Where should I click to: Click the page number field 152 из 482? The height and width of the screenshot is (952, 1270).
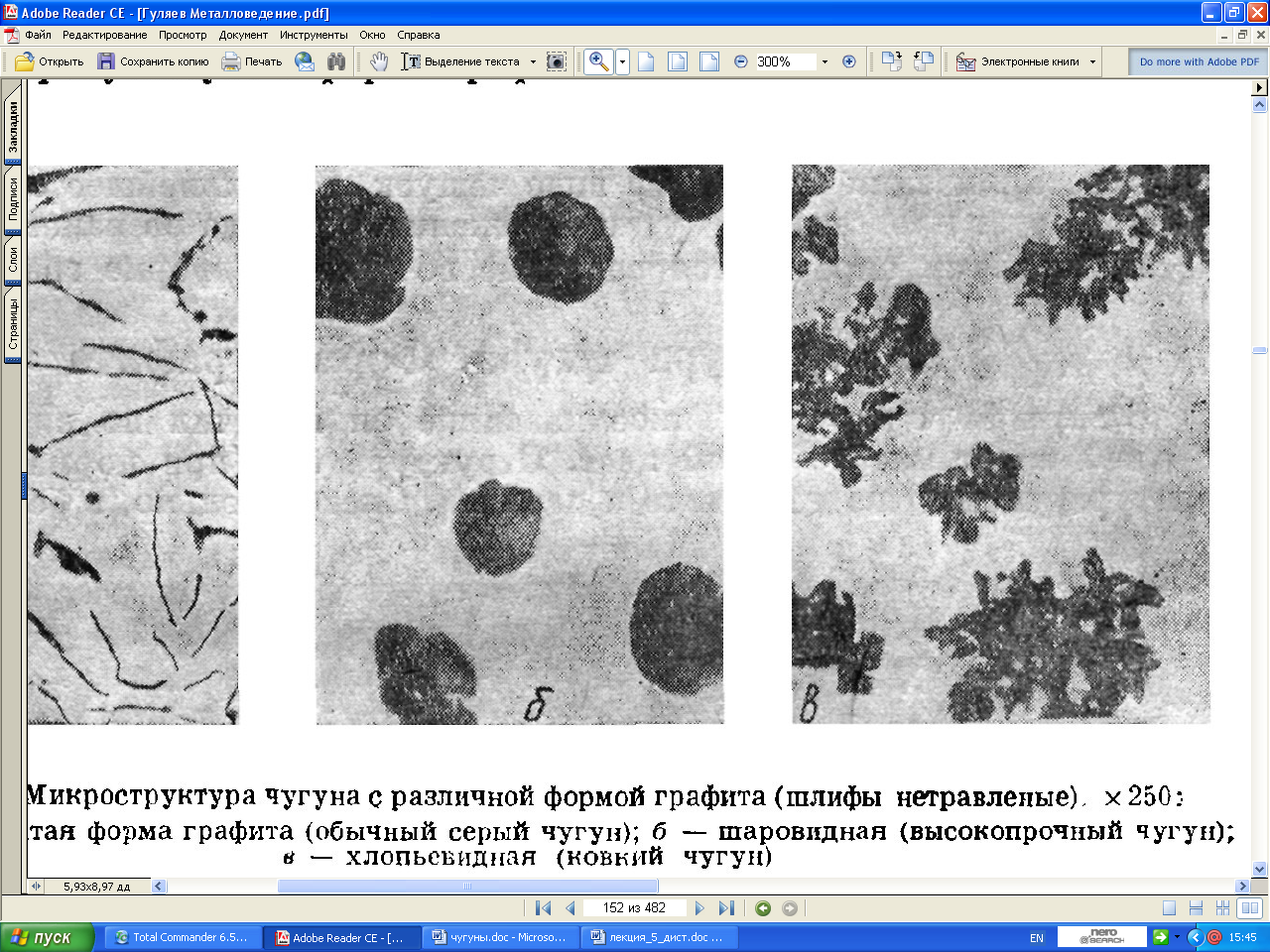pyautogui.click(x=634, y=907)
